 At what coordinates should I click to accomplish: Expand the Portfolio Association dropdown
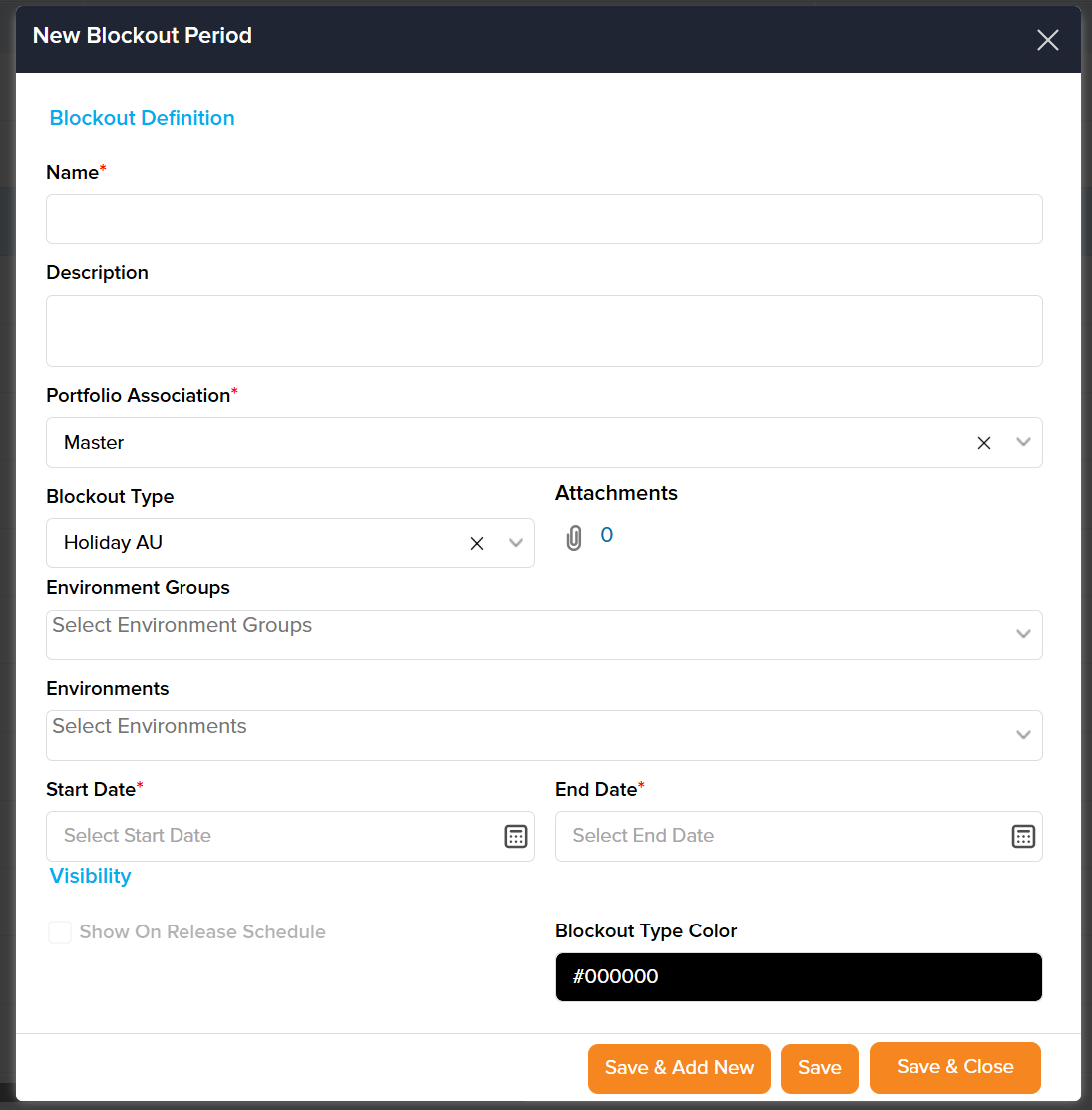tap(1023, 442)
